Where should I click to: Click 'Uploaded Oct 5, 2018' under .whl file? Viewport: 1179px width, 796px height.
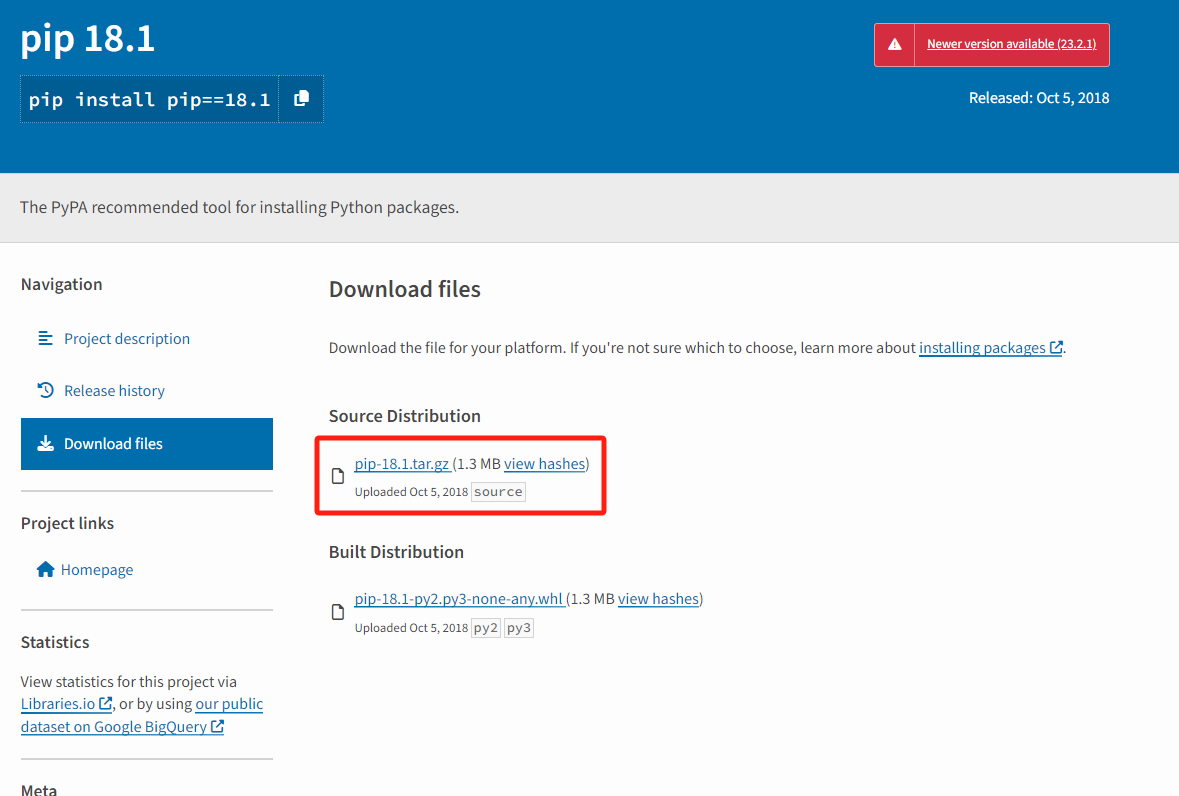click(411, 628)
